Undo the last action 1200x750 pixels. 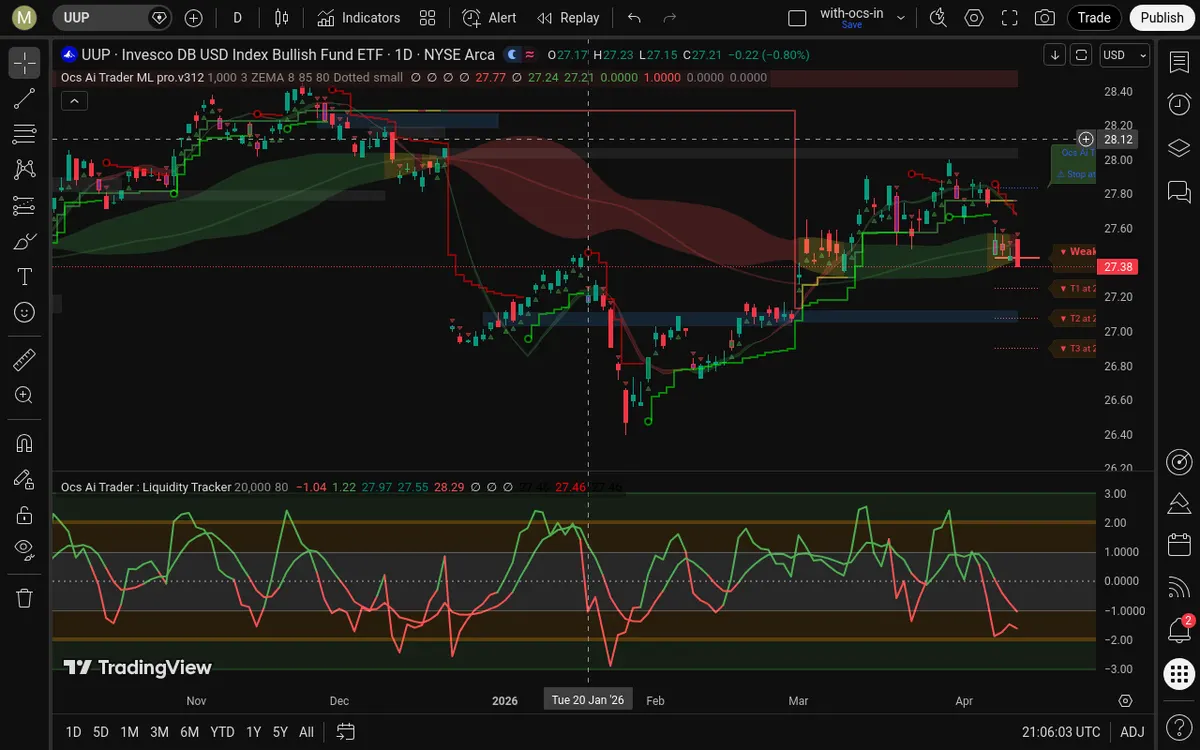pos(634,18)
